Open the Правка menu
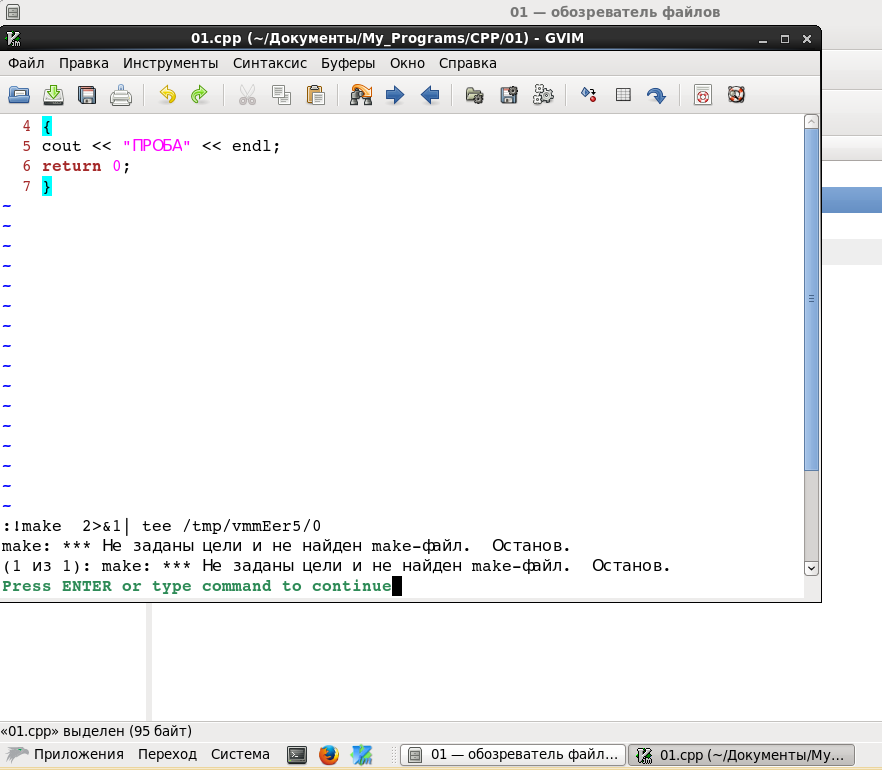Image resolution: width=882 pixels, height=770 pixels. (84, 63)
